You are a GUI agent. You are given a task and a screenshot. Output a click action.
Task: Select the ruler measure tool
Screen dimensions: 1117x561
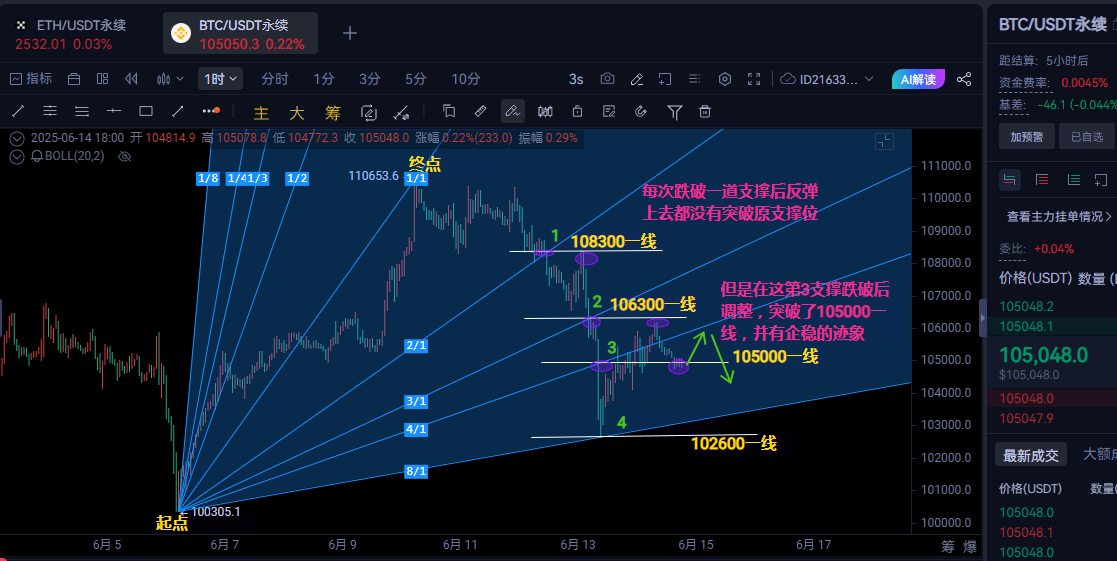click(x=481, y=111)
